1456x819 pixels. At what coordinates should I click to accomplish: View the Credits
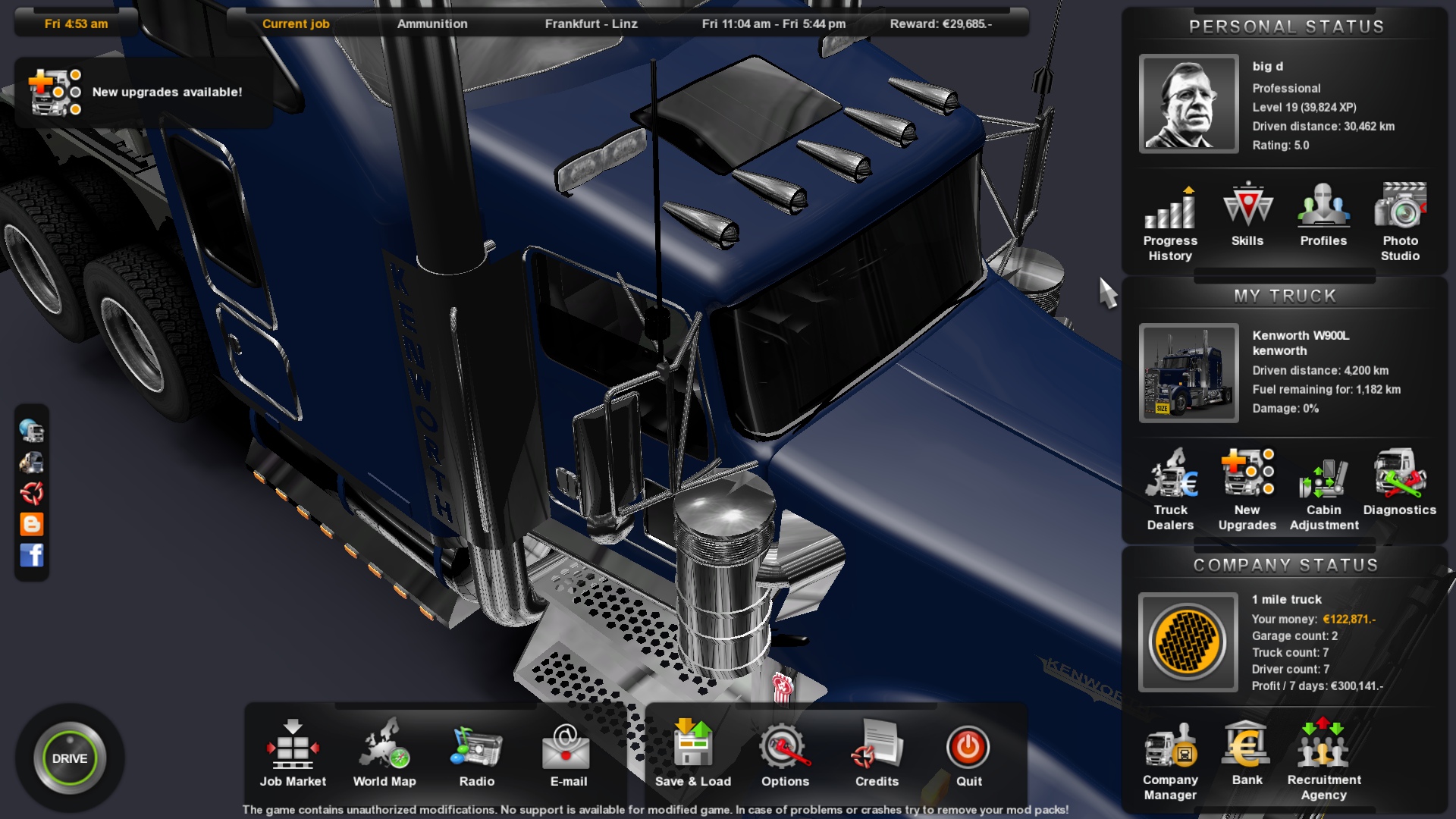877,753
